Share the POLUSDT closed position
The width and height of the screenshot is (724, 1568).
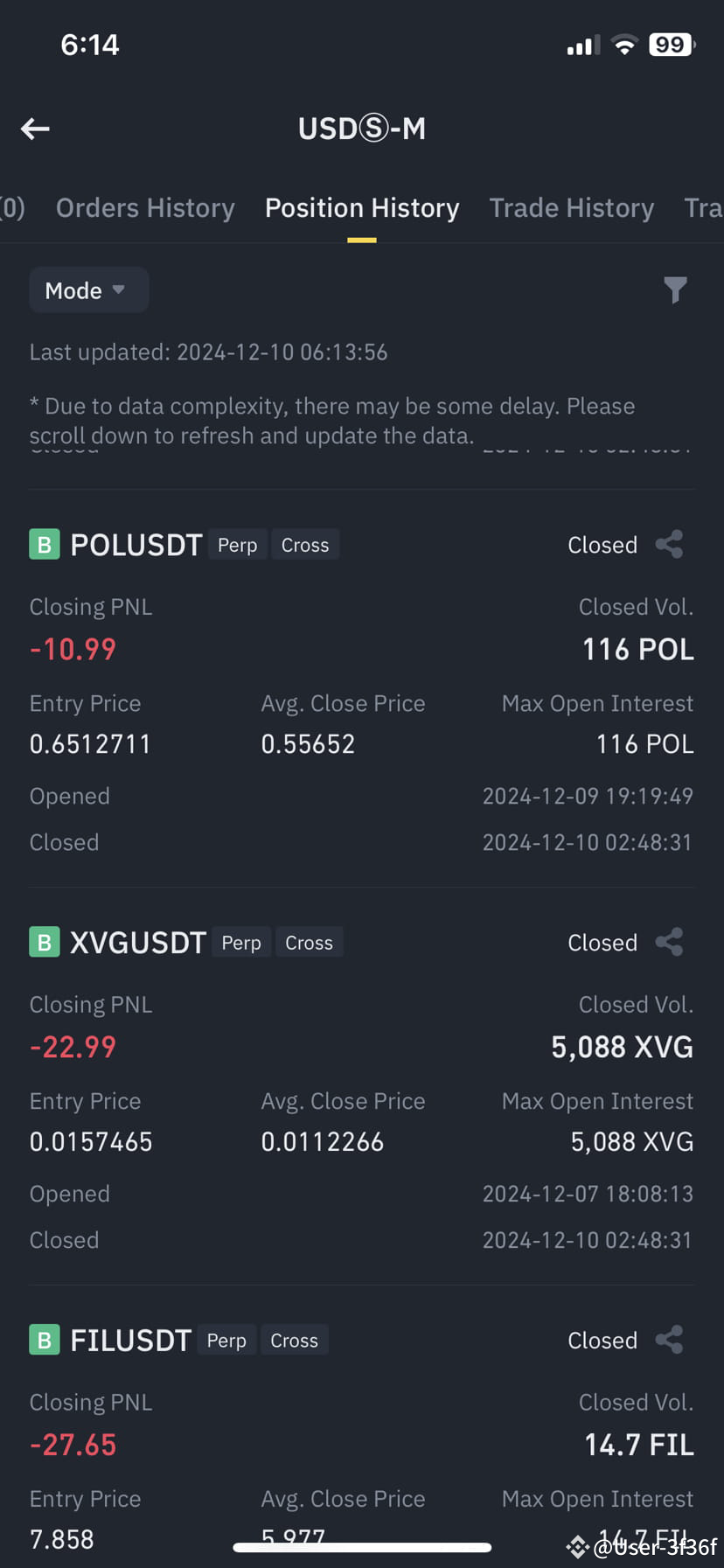click(670, 544)
